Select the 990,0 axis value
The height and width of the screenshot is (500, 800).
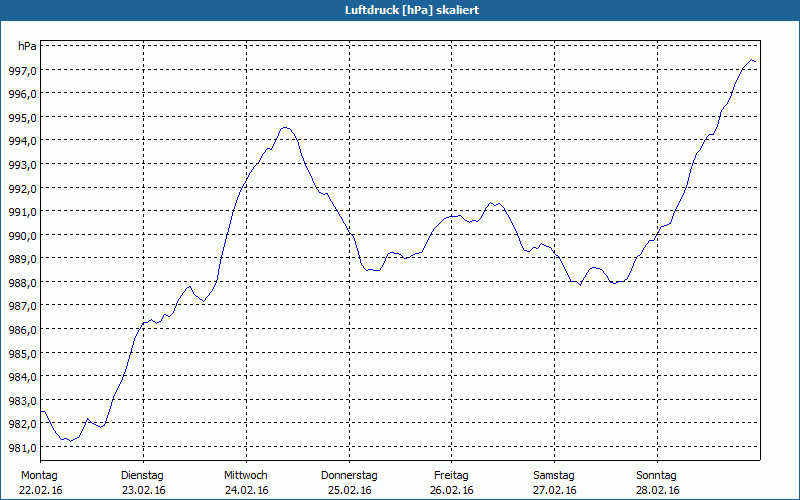22,236
